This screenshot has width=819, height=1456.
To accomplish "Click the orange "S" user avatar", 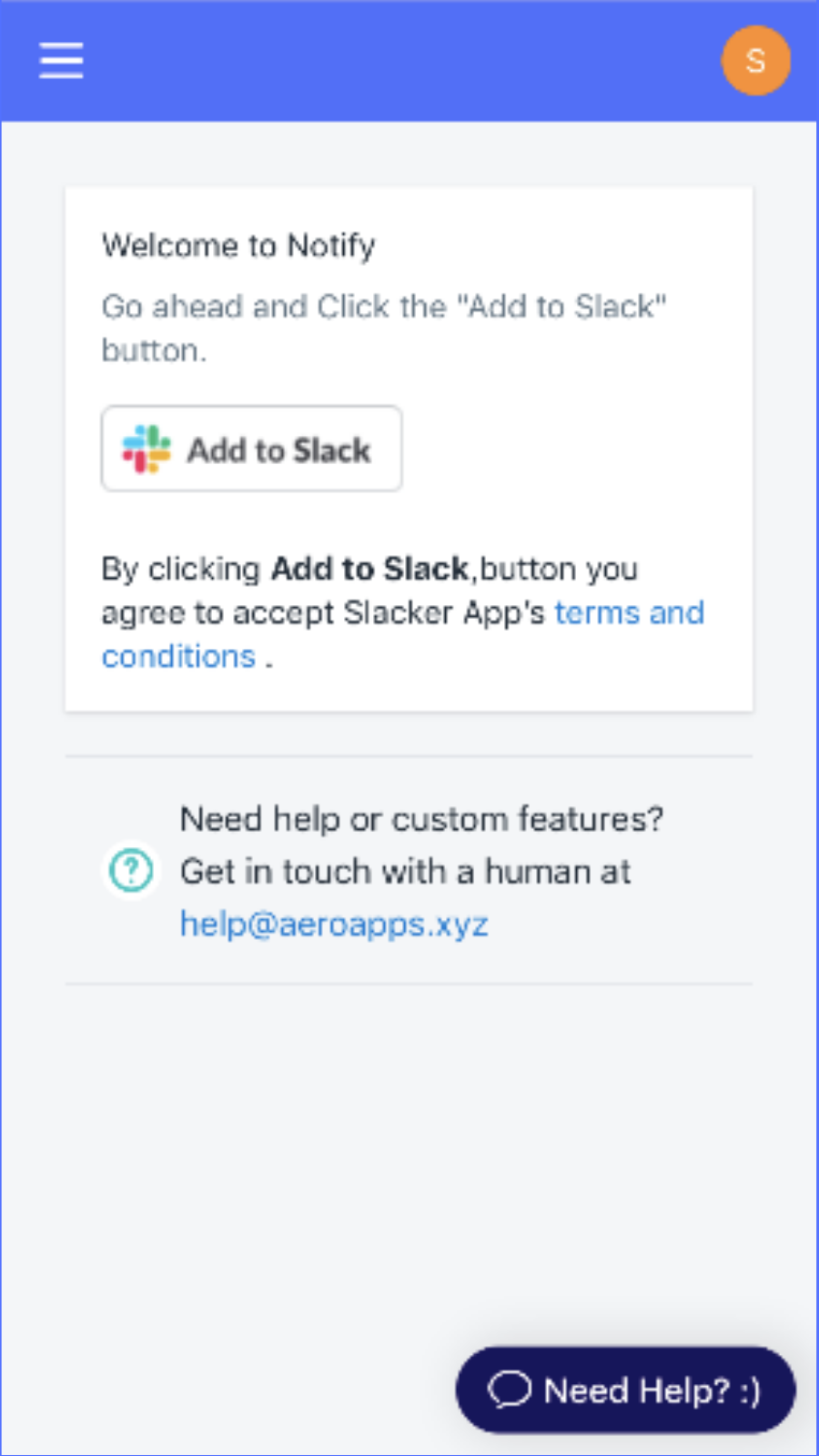I will coord(755,61).
